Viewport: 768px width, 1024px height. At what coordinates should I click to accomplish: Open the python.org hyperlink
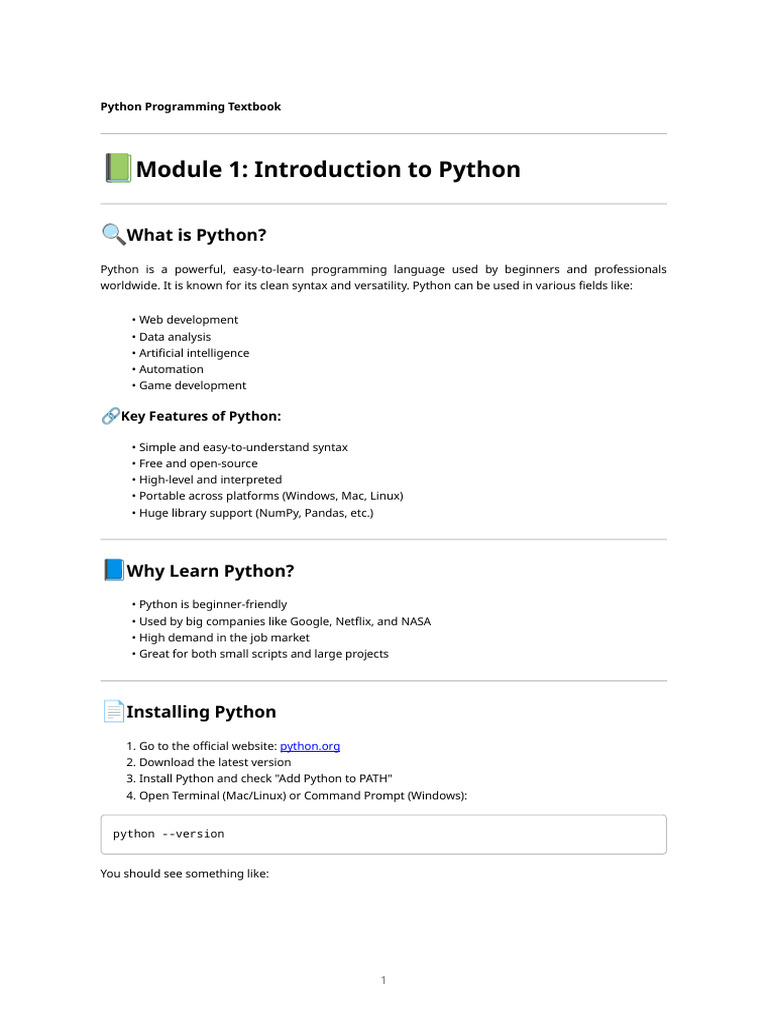click(x=310, y=746)
